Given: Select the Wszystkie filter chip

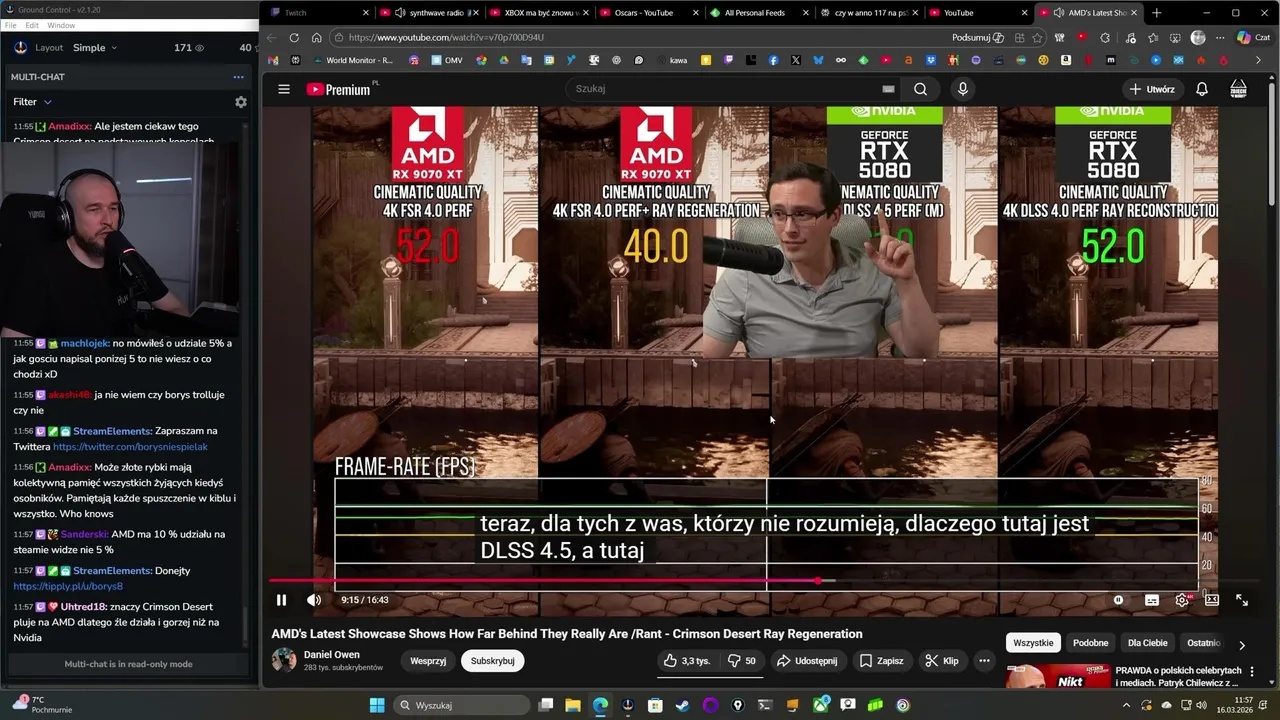Looking at the screenshot, I should point(1033,643).
